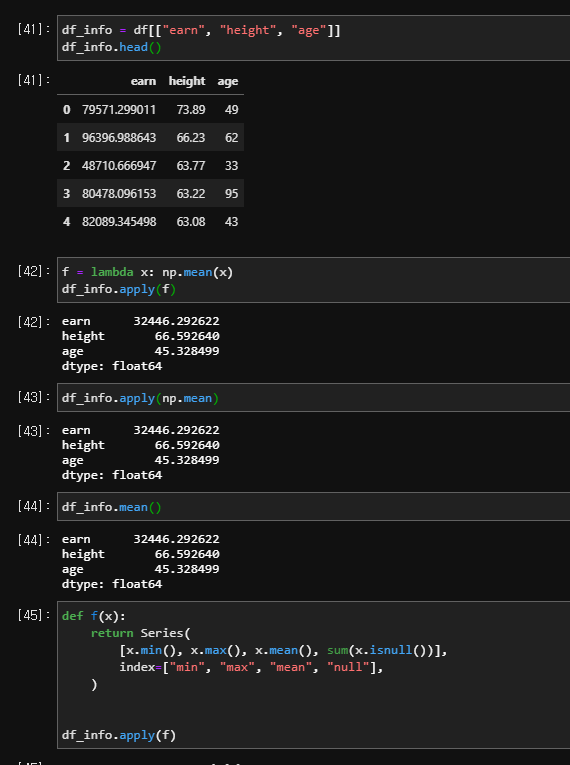Click earn value 80478.096153
The height and width of the screenshot is (765, 570).
119,194
